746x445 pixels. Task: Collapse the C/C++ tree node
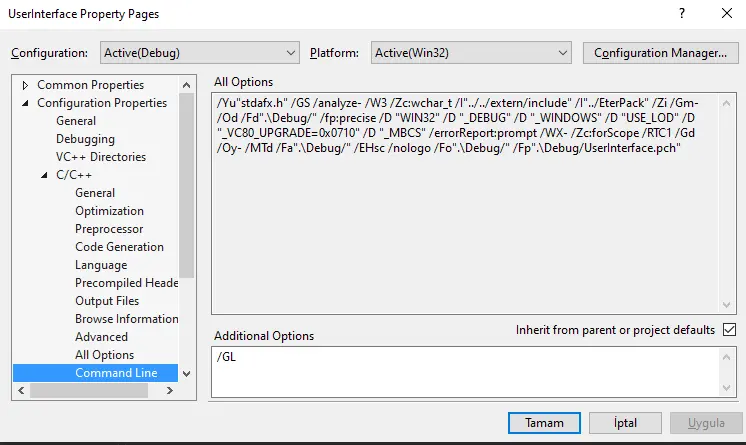(44, 175)
